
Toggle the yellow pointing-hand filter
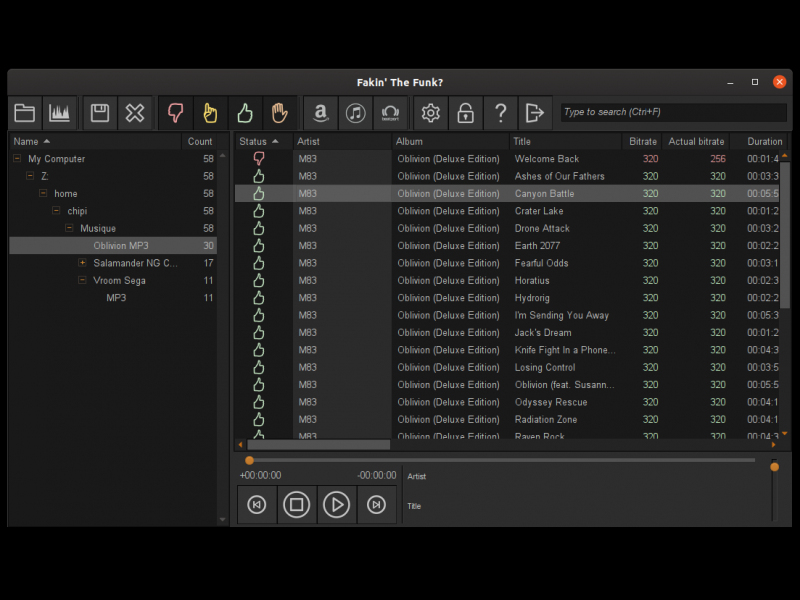[x=209, y=113]
